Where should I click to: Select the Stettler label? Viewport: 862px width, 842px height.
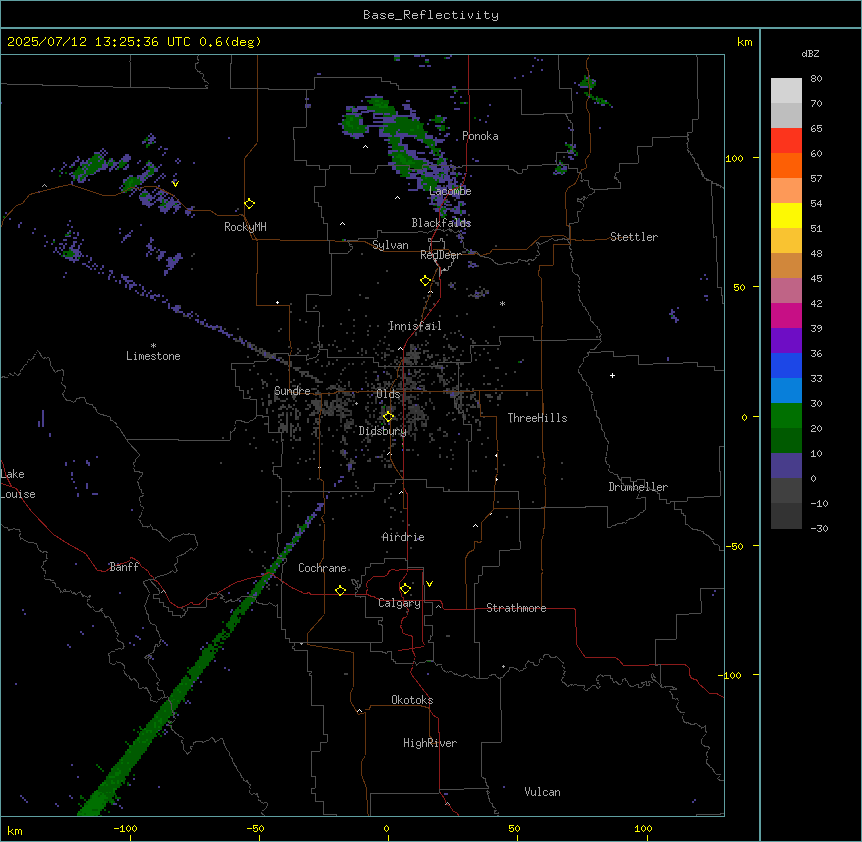(634, 237)
